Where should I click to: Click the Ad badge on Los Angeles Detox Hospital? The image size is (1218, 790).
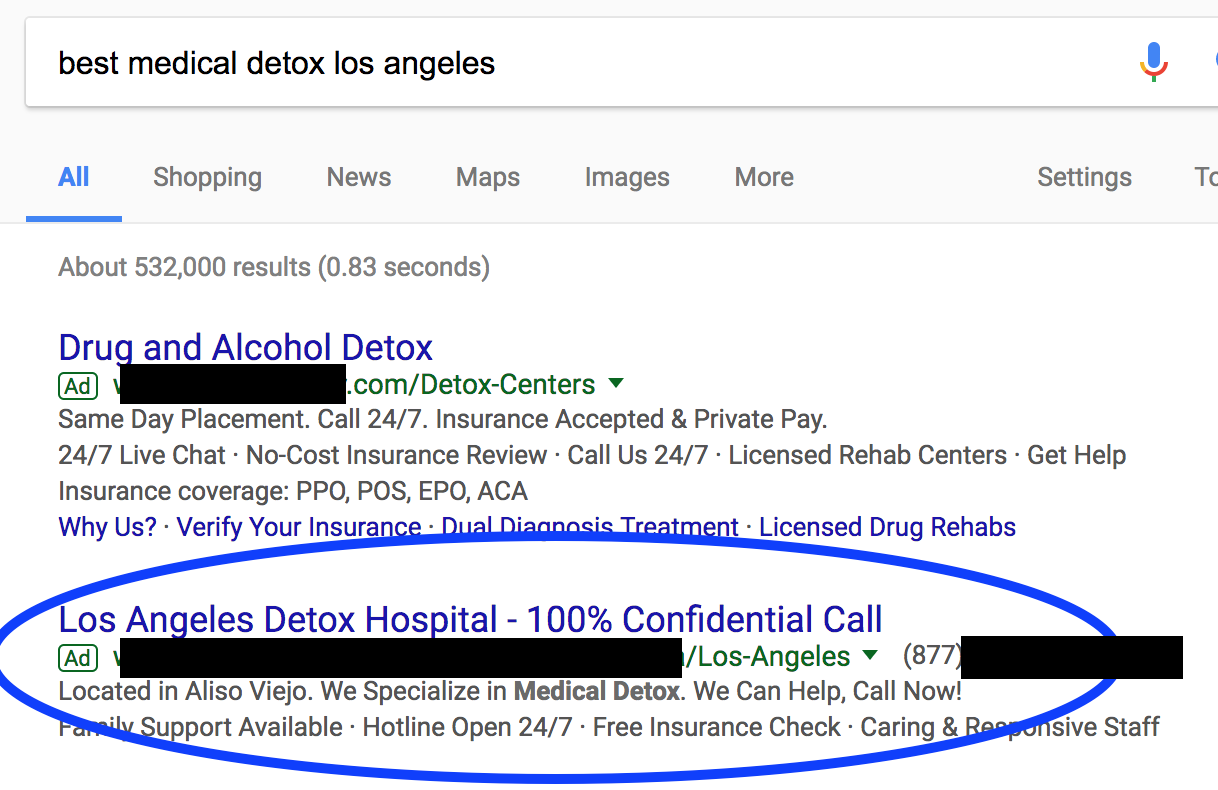tap(78, 657)
